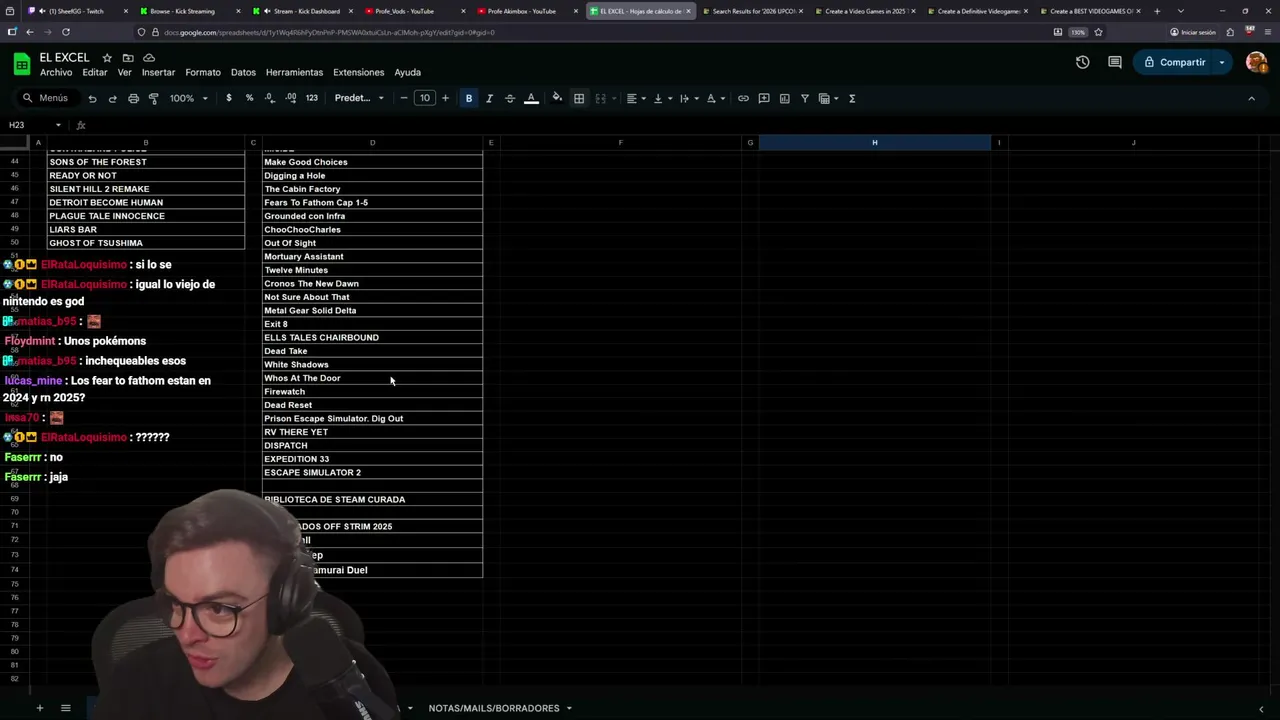This screenshot has width=1280, height=720.
Task: Open the Extensiones menu
Action: click(x=358, y=72)
